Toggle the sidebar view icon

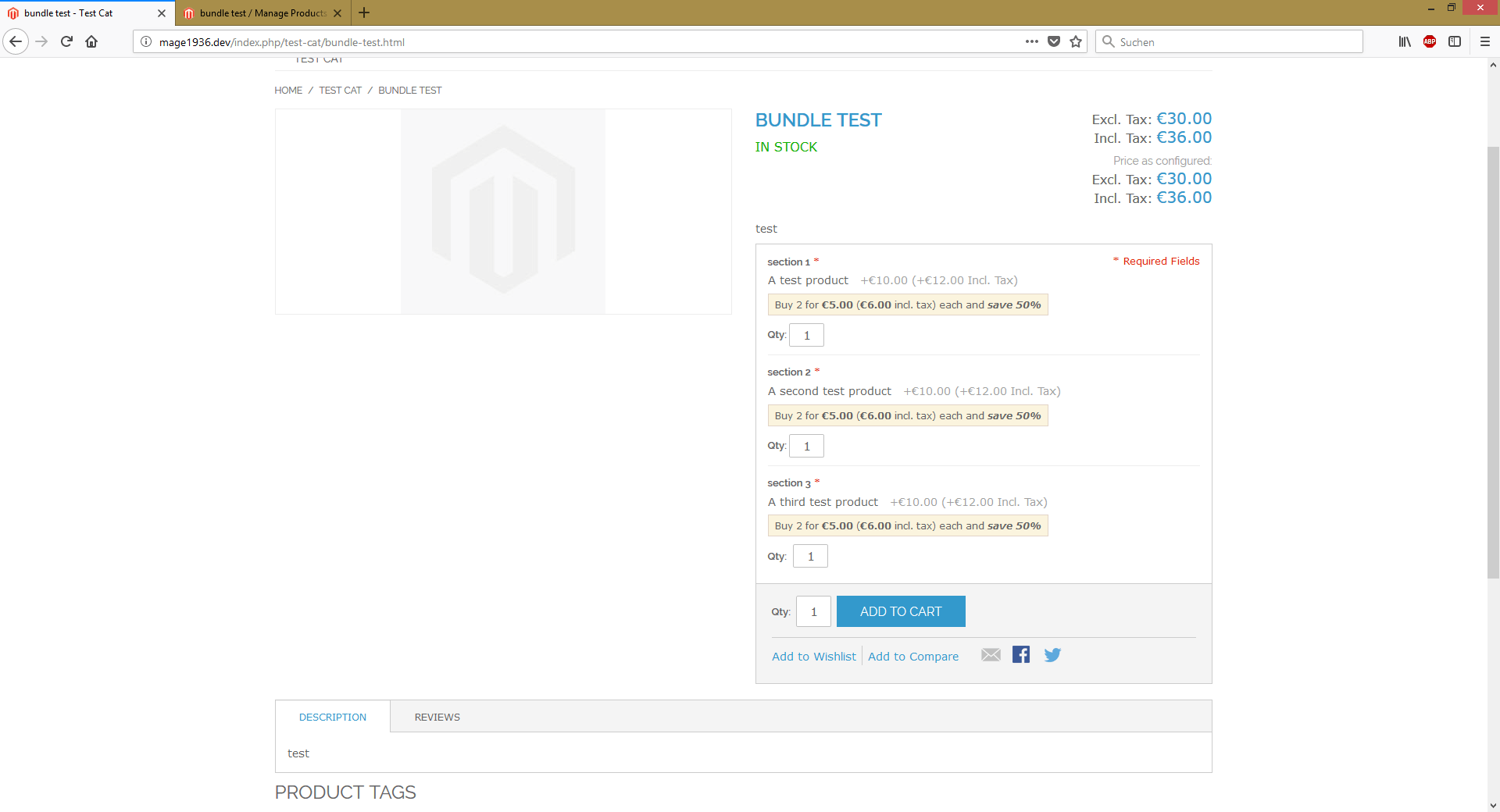1455,41
